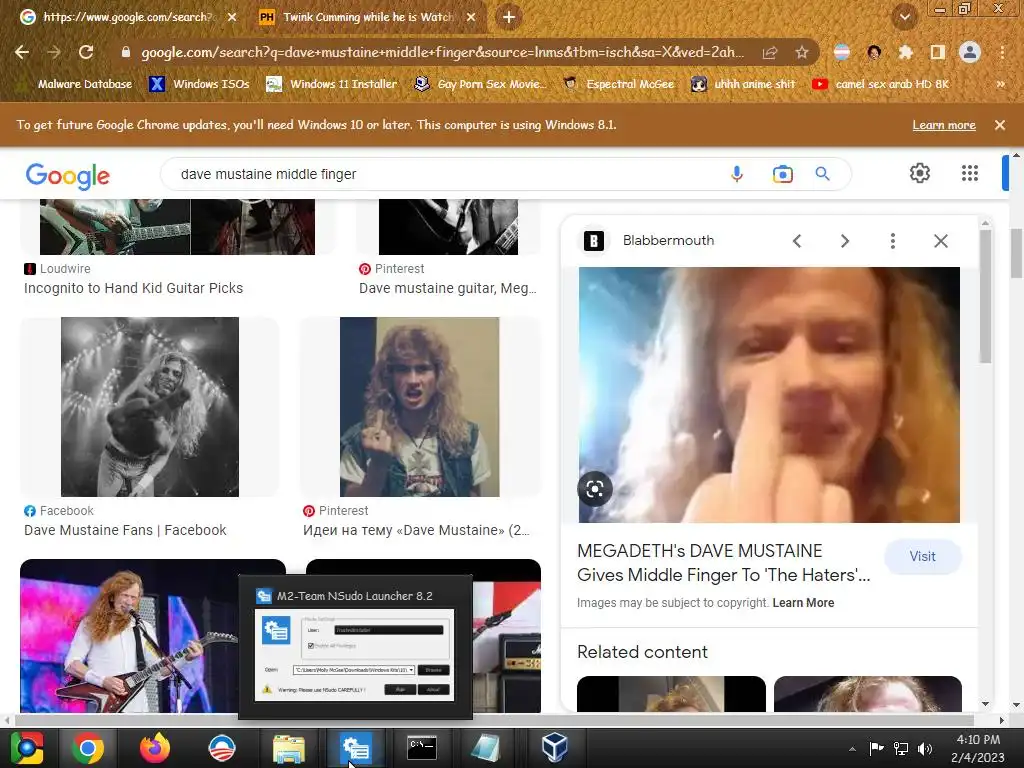Image resolution: width=1024 pixels, height=768 pixels.
Task: Search inside image with the Lens overlay
Action: [x=595, y=488]
